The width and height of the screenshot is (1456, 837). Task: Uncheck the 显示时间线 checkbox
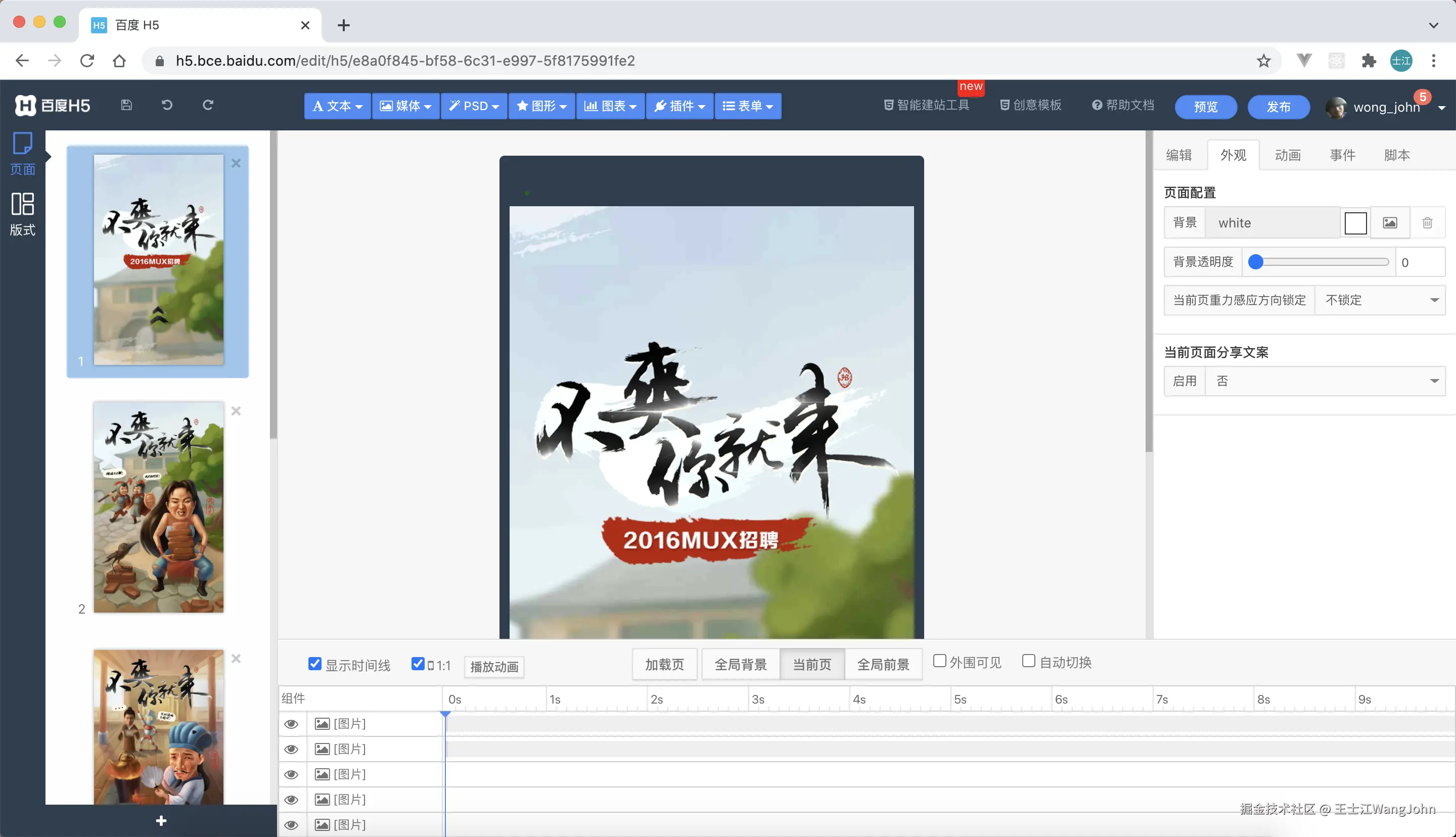314,664
